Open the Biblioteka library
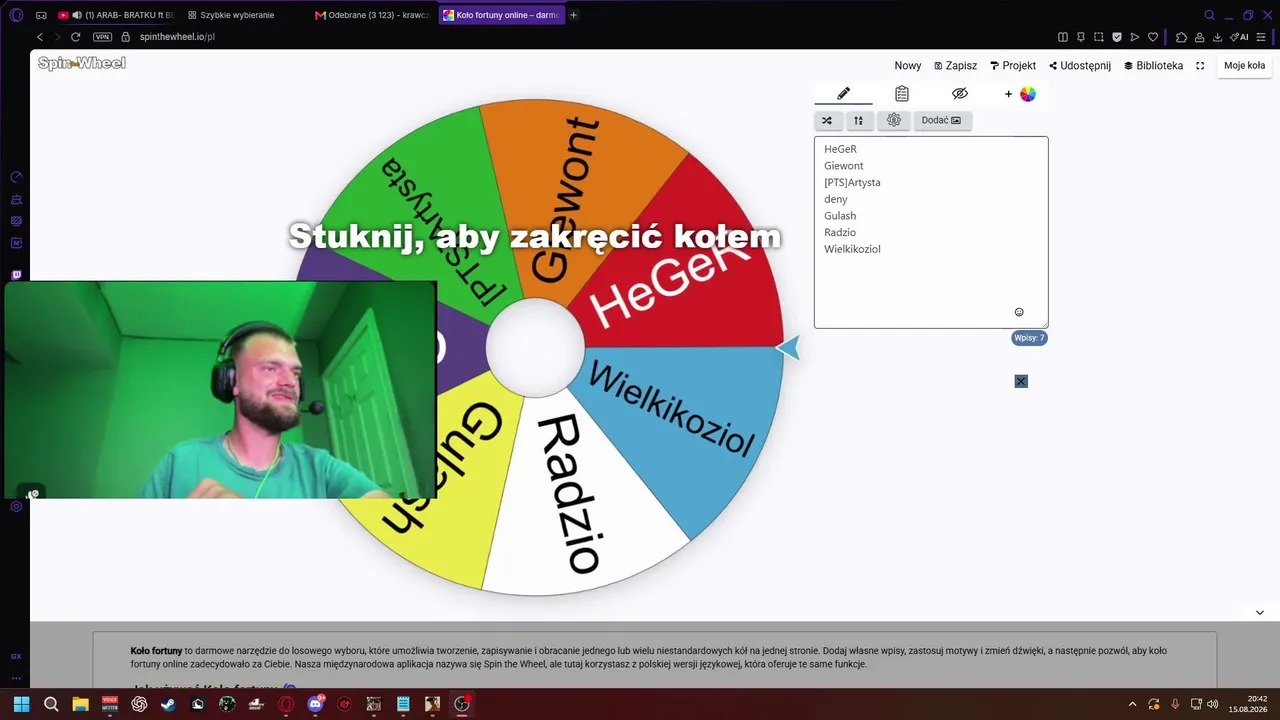Image resolution: width=1280 pixels, height=720 pixels. [x=1154, y=66]
